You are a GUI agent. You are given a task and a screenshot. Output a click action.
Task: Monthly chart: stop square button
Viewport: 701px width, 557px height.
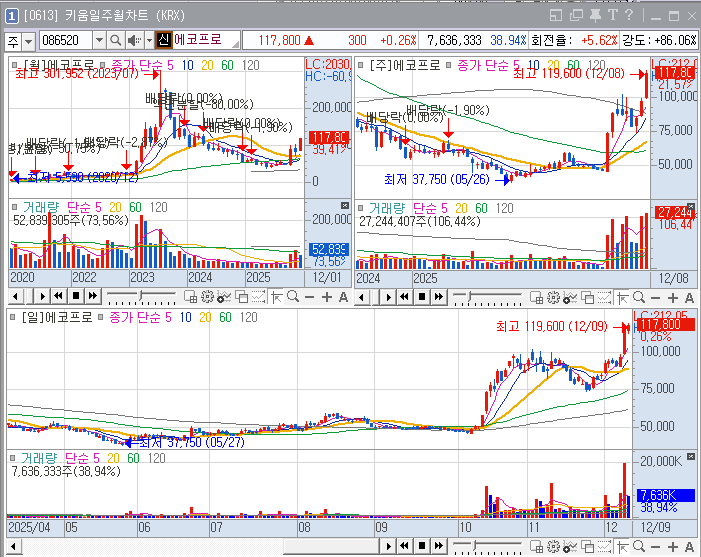pyautogui.click(x=76, y=296)
